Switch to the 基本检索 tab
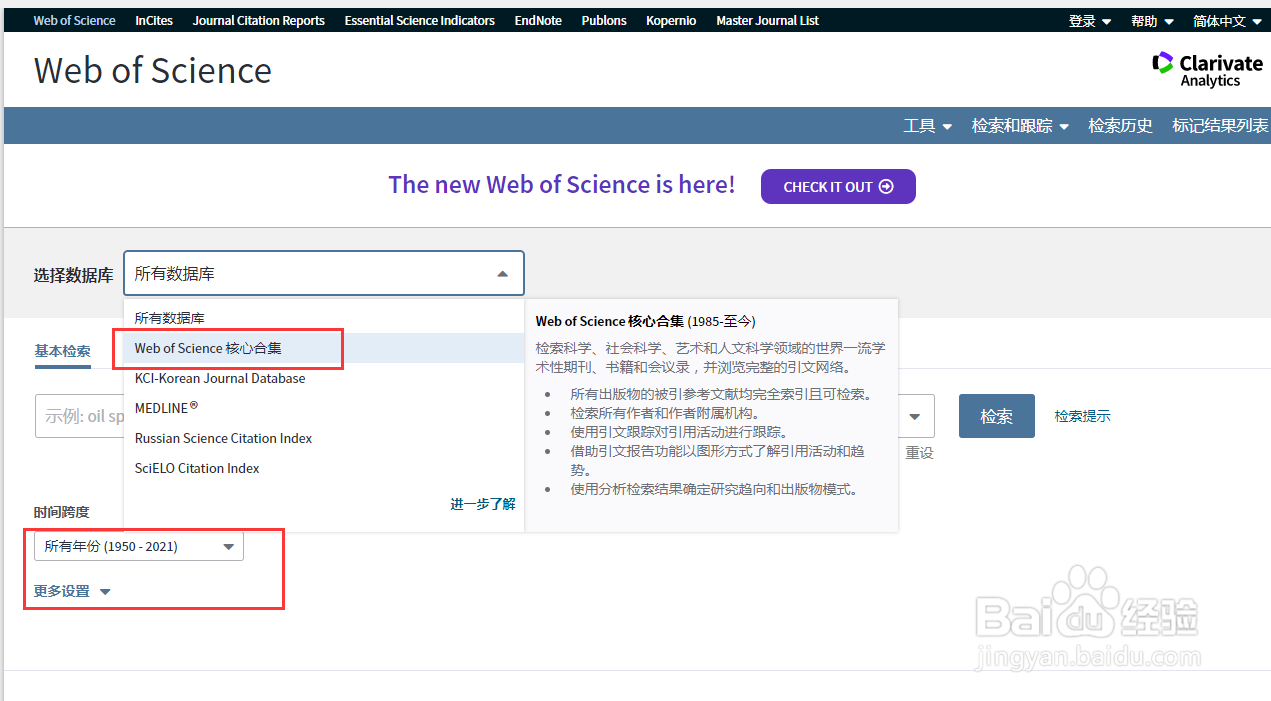Viewport: 1271px width, 701px height. point(62,351)
